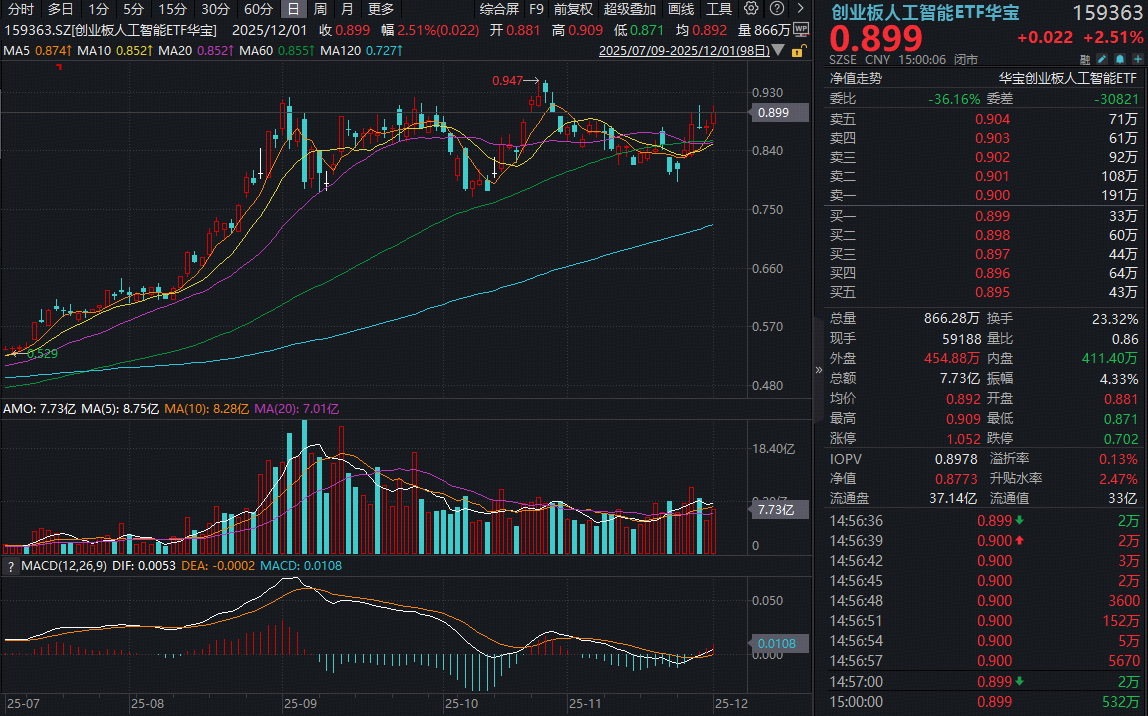Expand the date range dropdown triangle
The height and width of the screenshot is (716, 1148).
777,50
